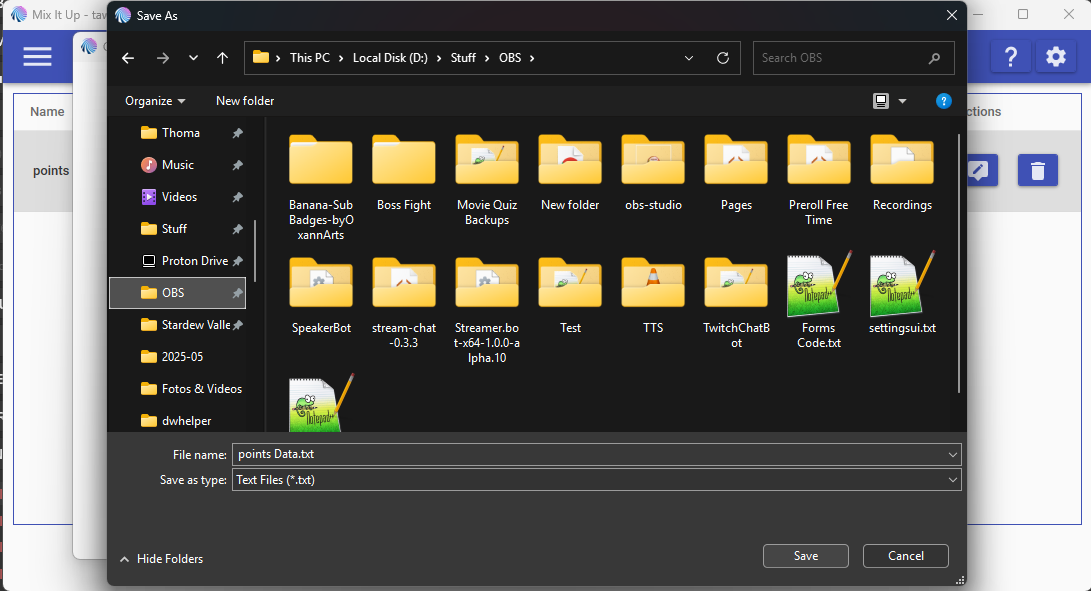Viewport: 1091px width, 591px height.
Task: Click Local Disk (D:) in the breadcrumb
Action: tap(390, 58)
